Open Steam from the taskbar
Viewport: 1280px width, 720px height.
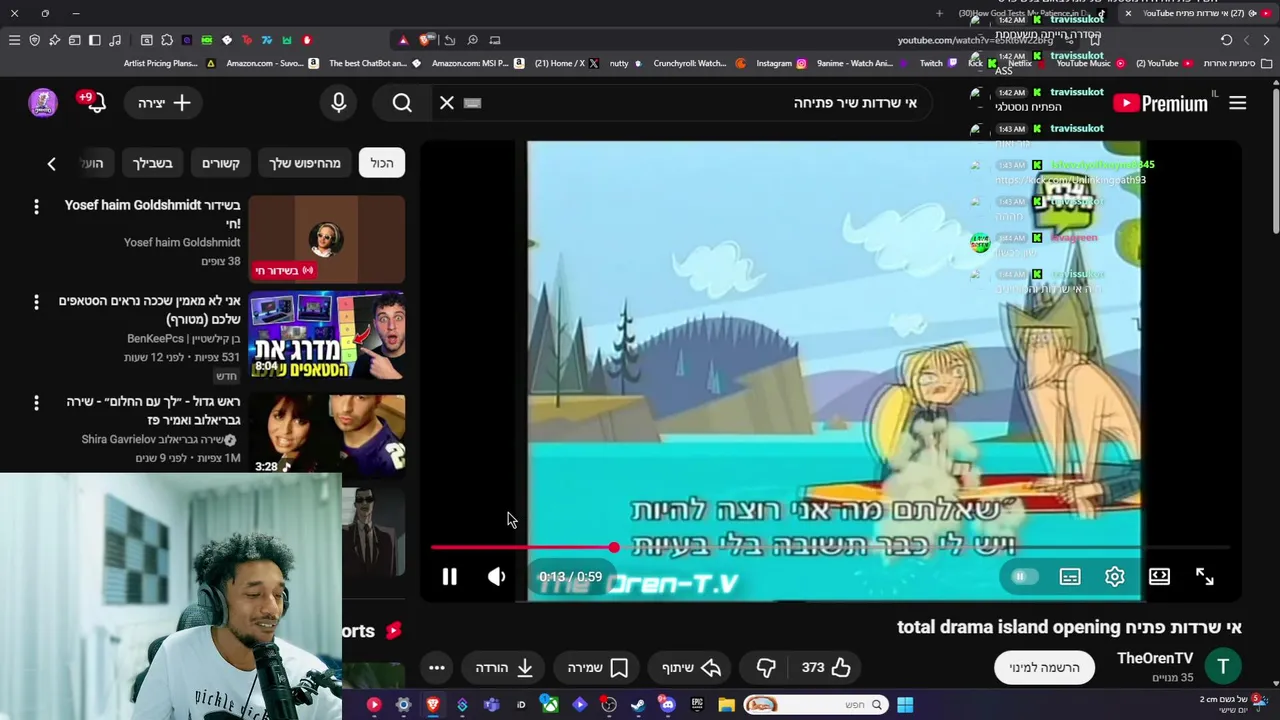(x=638, y=705)
